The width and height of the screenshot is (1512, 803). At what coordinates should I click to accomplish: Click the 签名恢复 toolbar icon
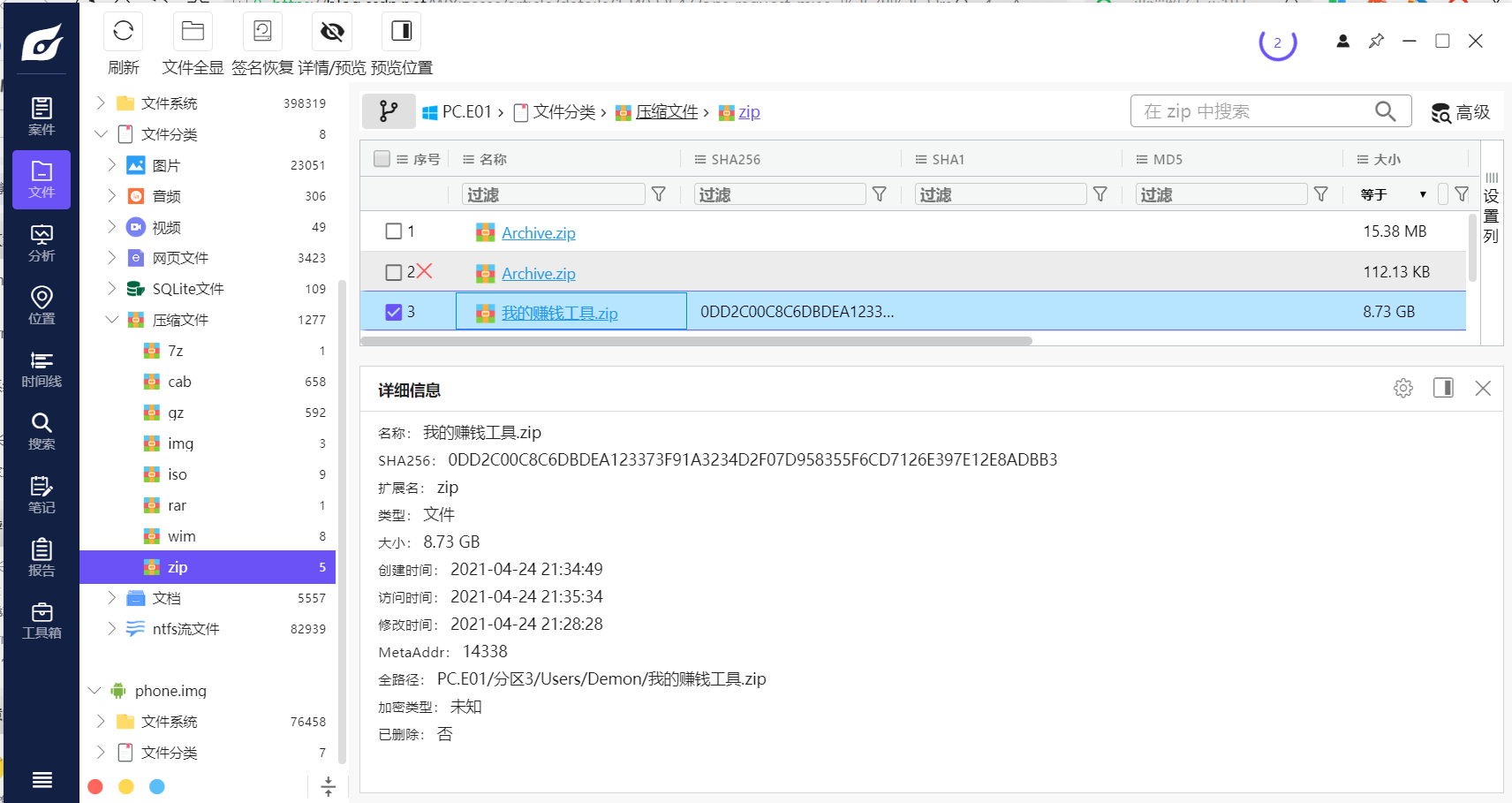coord(262,32)
